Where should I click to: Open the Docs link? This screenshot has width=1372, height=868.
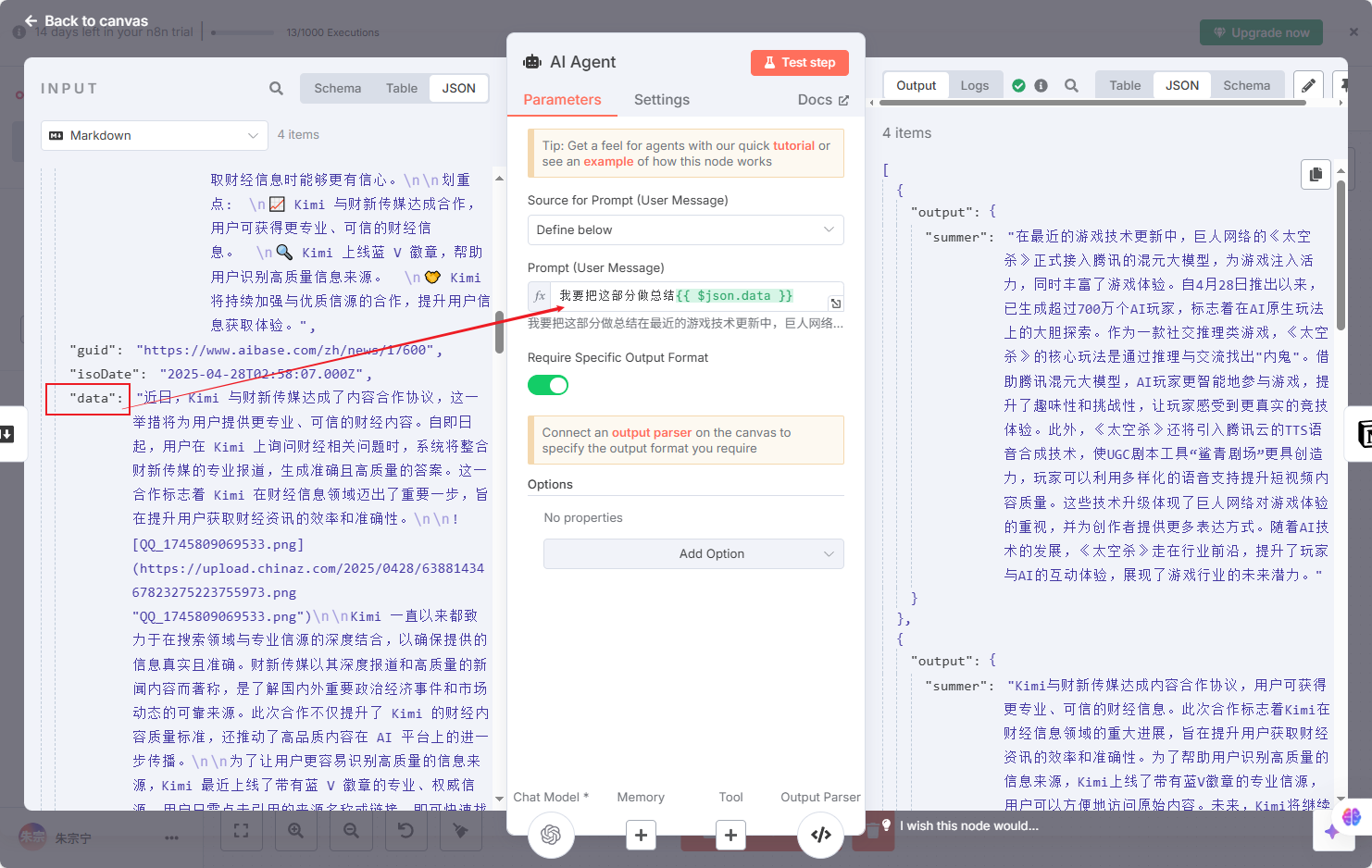[823, 100]
